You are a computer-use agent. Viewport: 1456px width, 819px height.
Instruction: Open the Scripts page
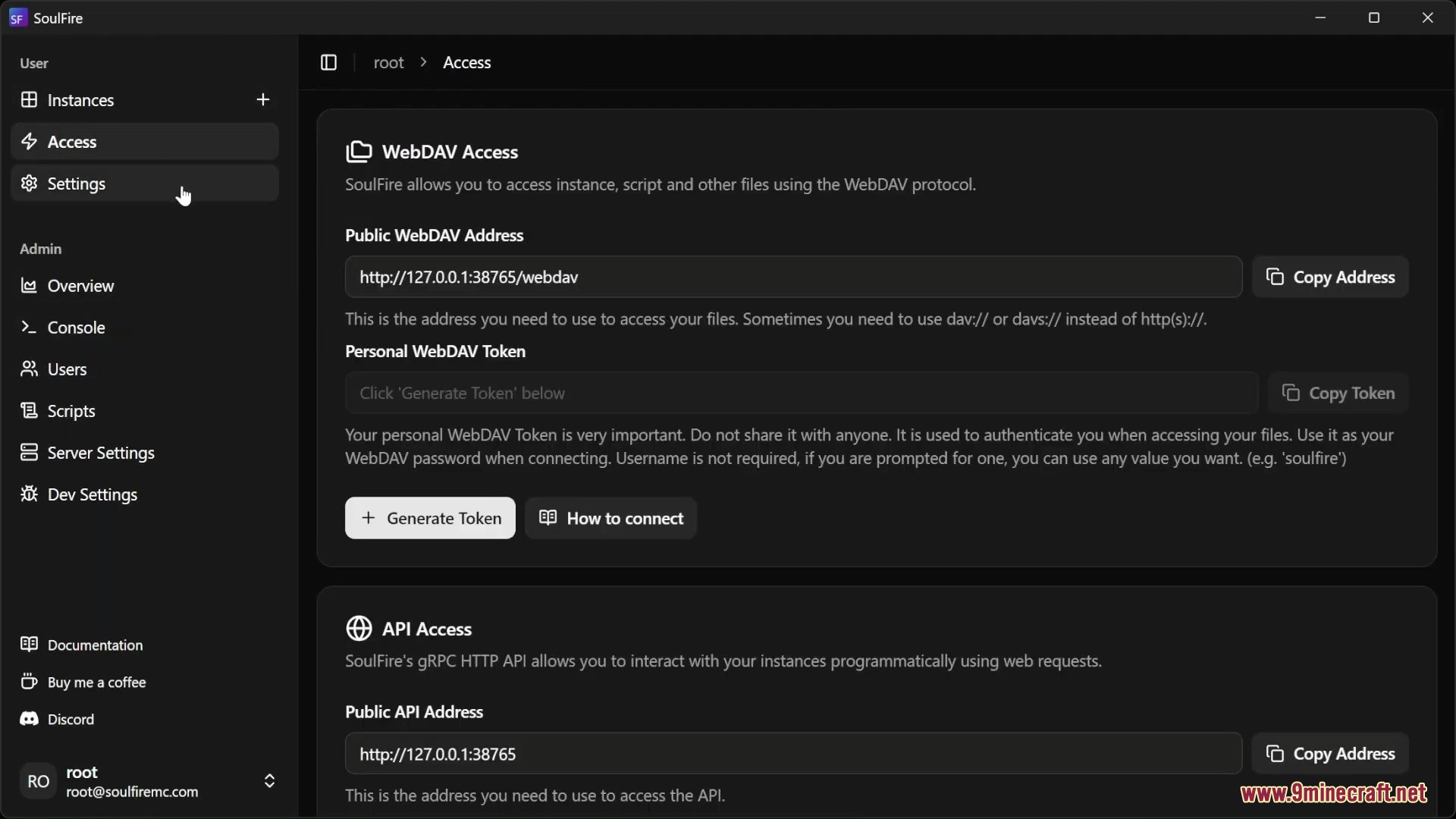tap(145, 411)
